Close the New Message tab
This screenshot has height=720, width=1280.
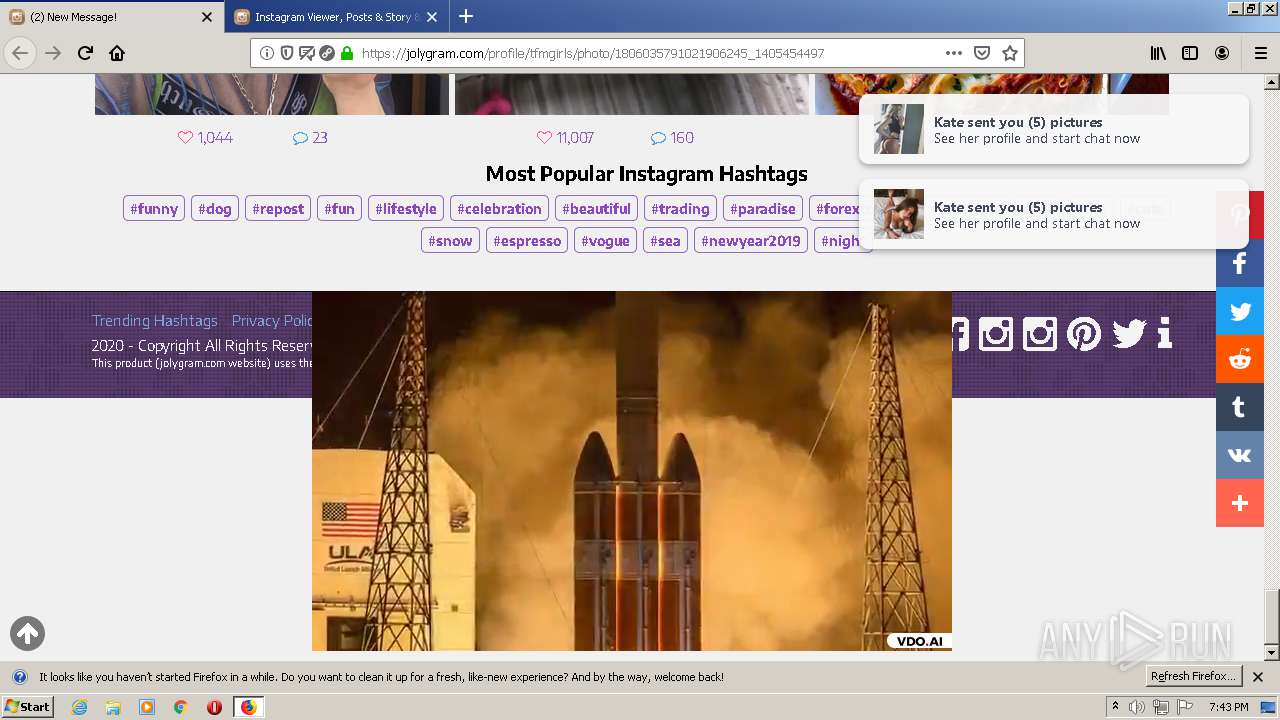(x=207, y=17)
